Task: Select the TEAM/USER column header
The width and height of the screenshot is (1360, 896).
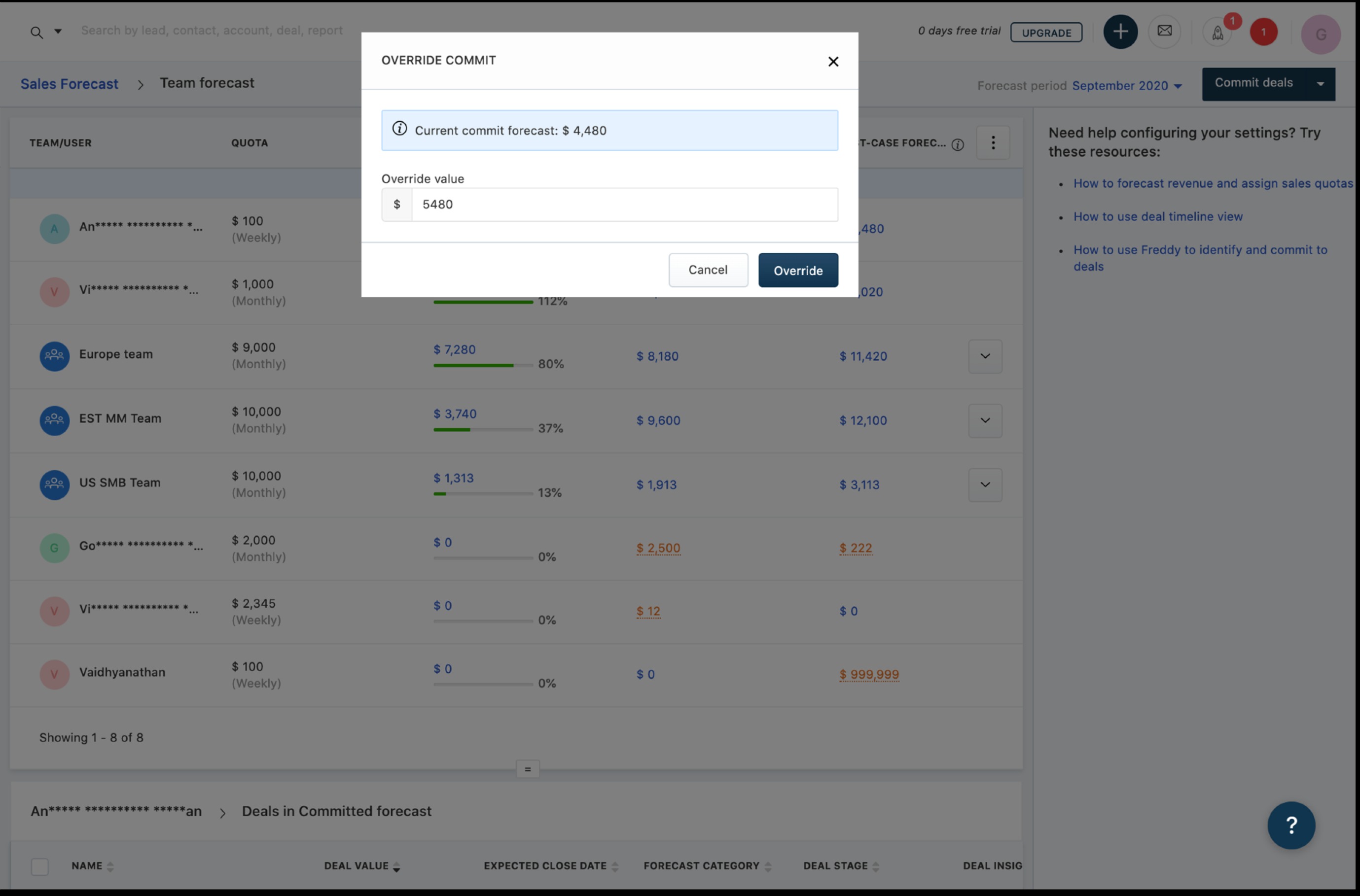Action: (x=61, y=143)
